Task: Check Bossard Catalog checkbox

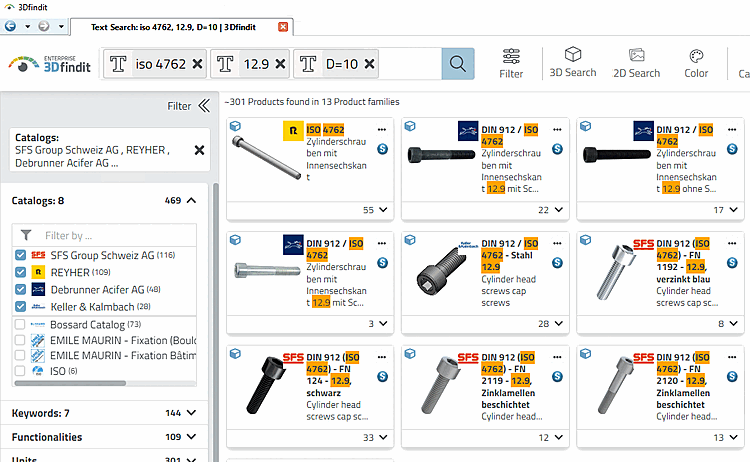Action: (20, 324)
